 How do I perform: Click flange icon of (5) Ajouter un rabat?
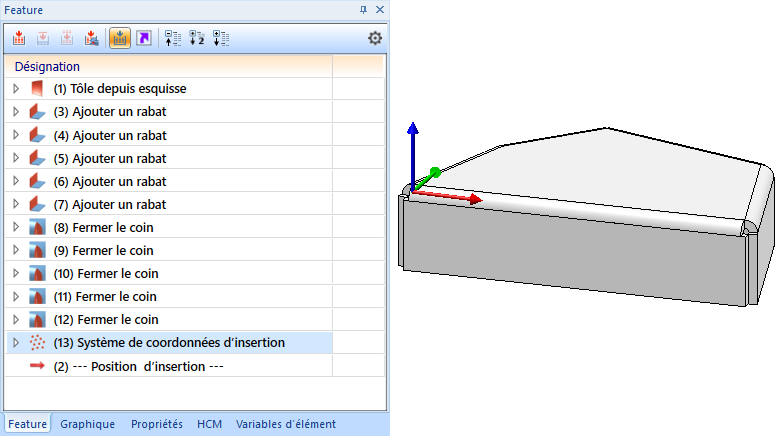pyautogui.click(x=37, y=158)
